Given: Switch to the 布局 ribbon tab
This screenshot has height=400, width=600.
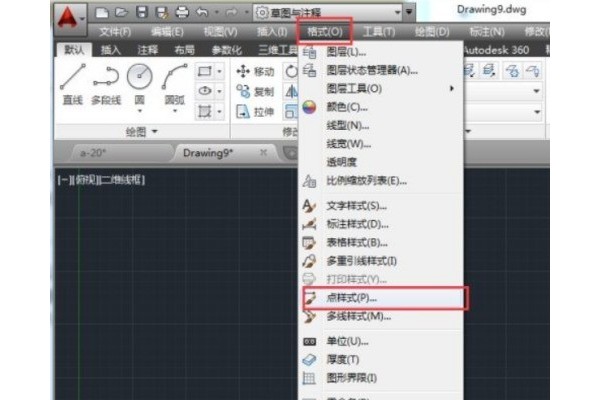Looking at the screenshot, I should pos(184,50).
